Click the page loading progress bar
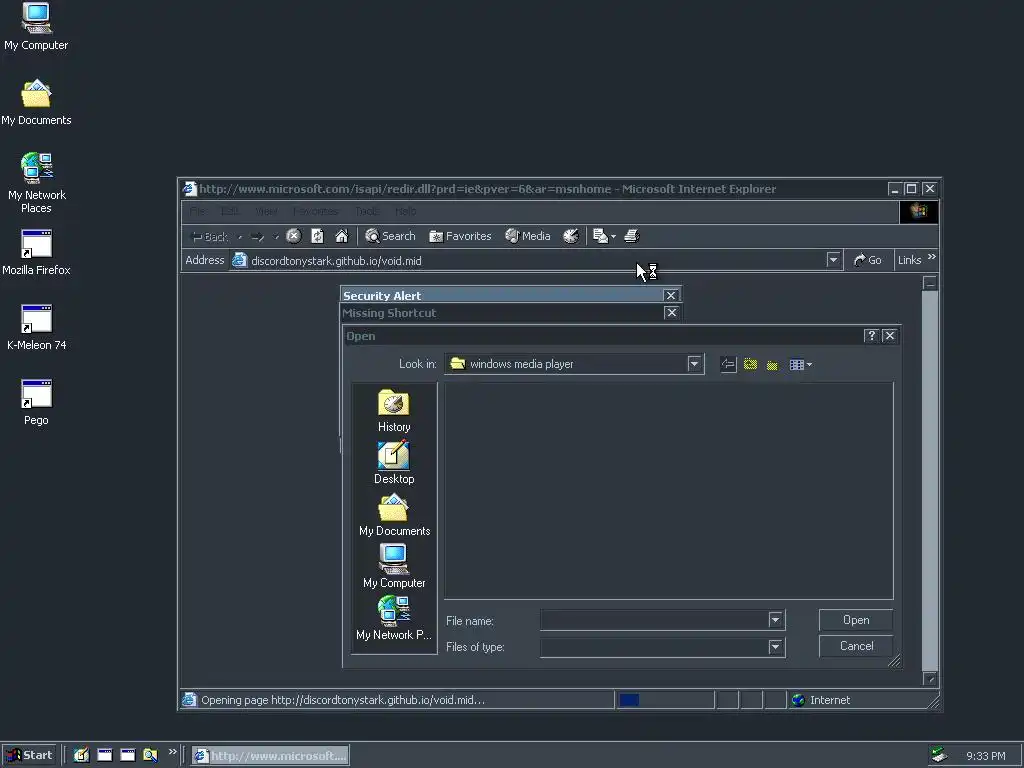Screen dimensions: 1024x768 tap(664, 700)
